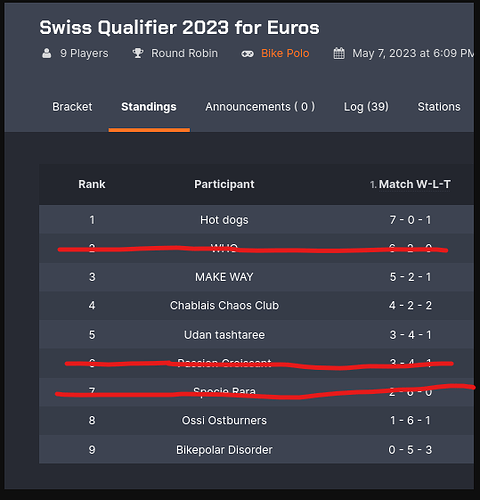
Task: Switch to the Bracket tab
Action: (72, 107)
